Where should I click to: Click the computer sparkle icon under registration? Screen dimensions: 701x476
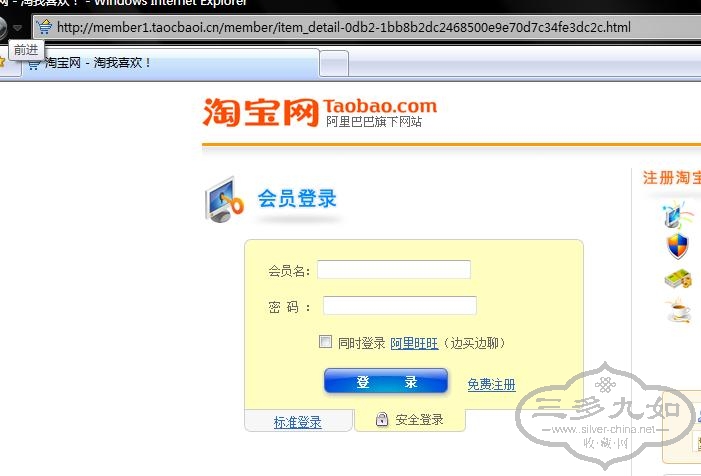point(676,215)
